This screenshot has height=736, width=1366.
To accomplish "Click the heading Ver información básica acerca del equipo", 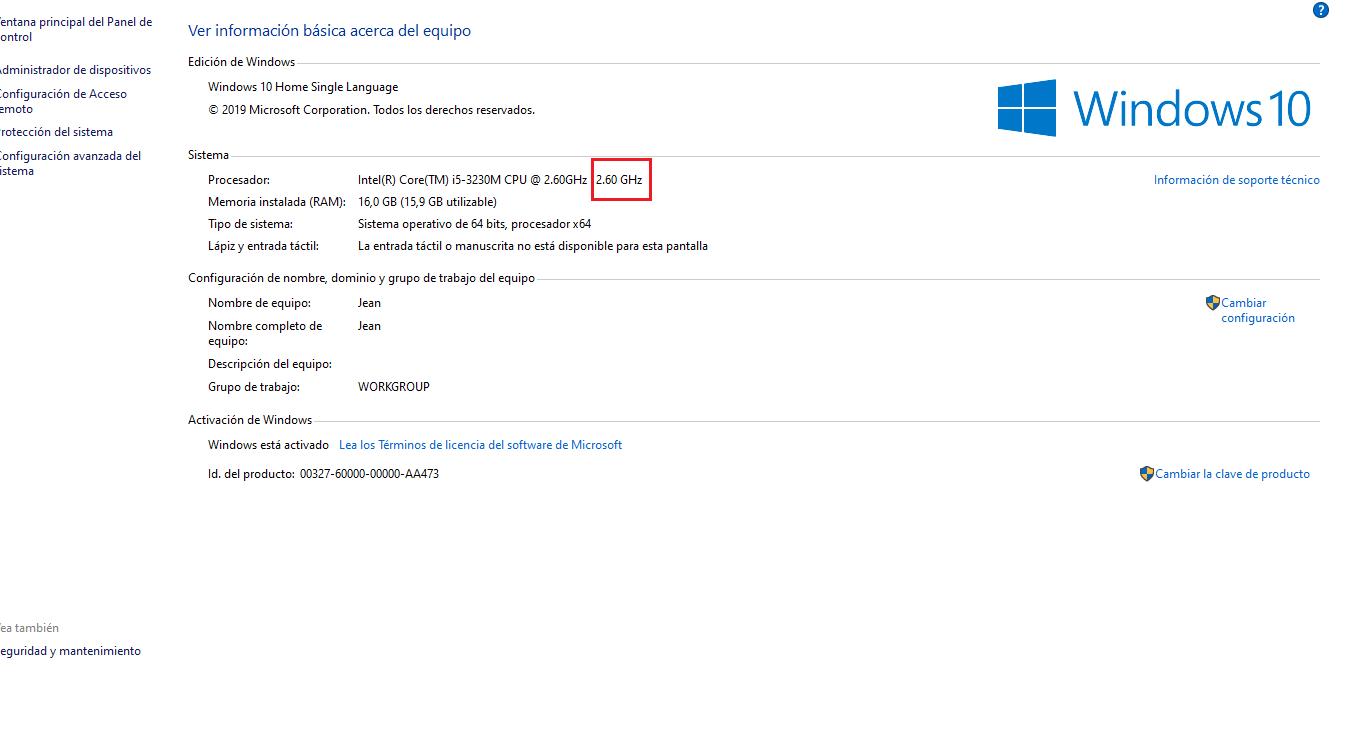I will [329, 31].
